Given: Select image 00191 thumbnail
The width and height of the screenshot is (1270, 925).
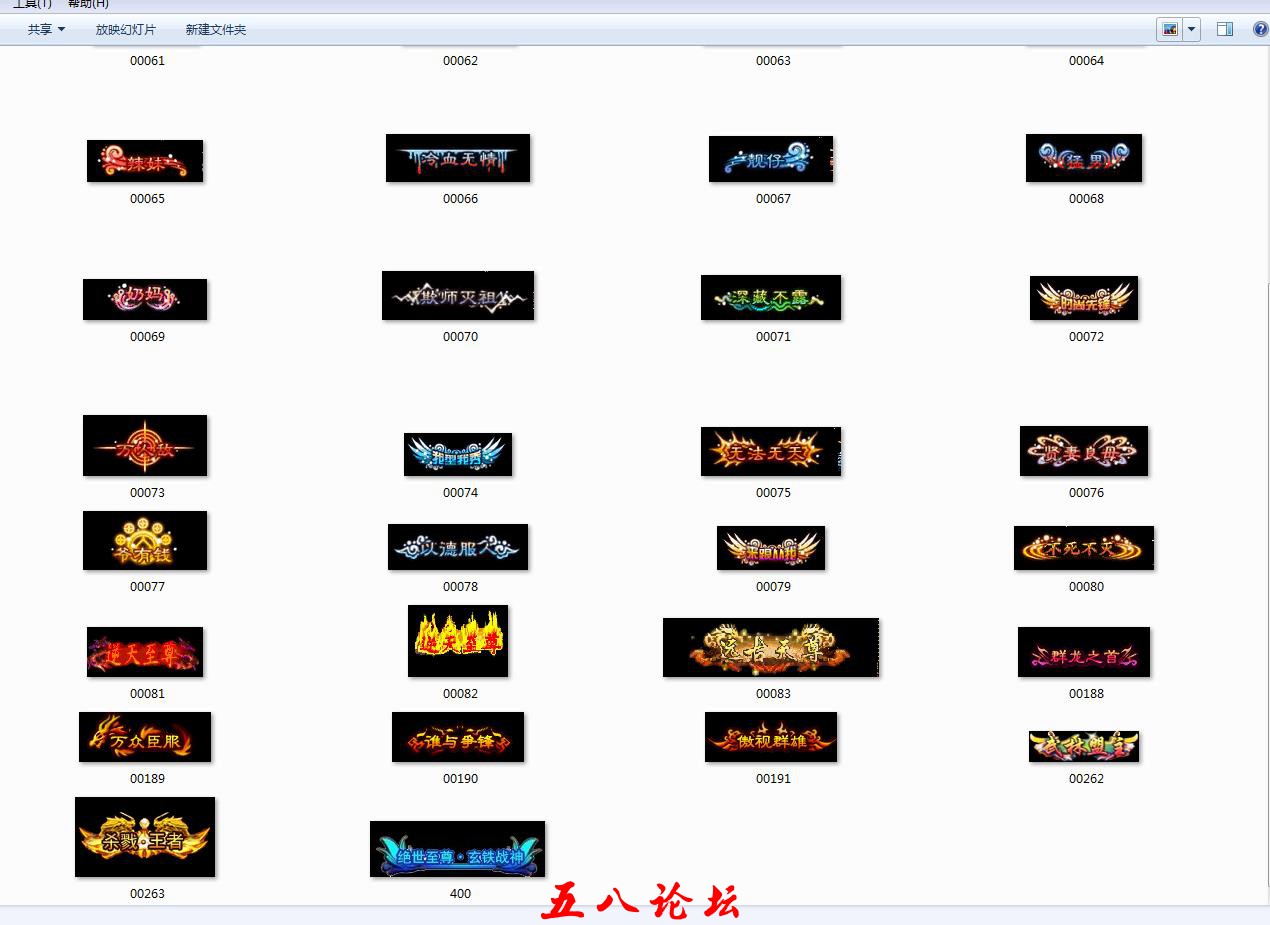Looking at the screenshot, I should [771, 737].
